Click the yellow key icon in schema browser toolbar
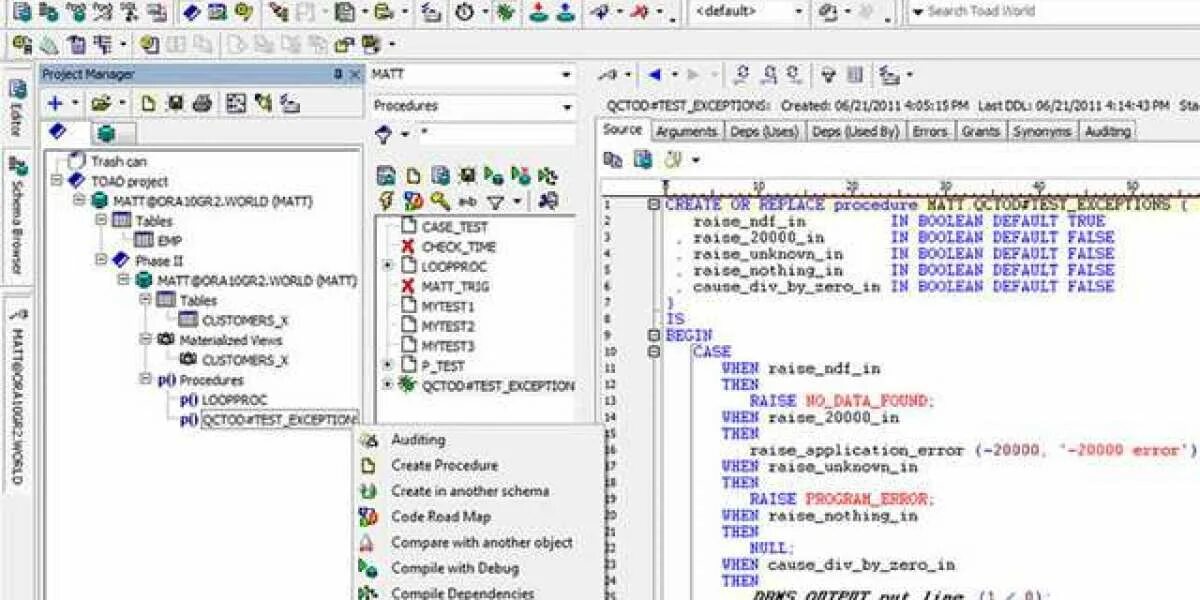1200x600 pixels. point(440,201)
